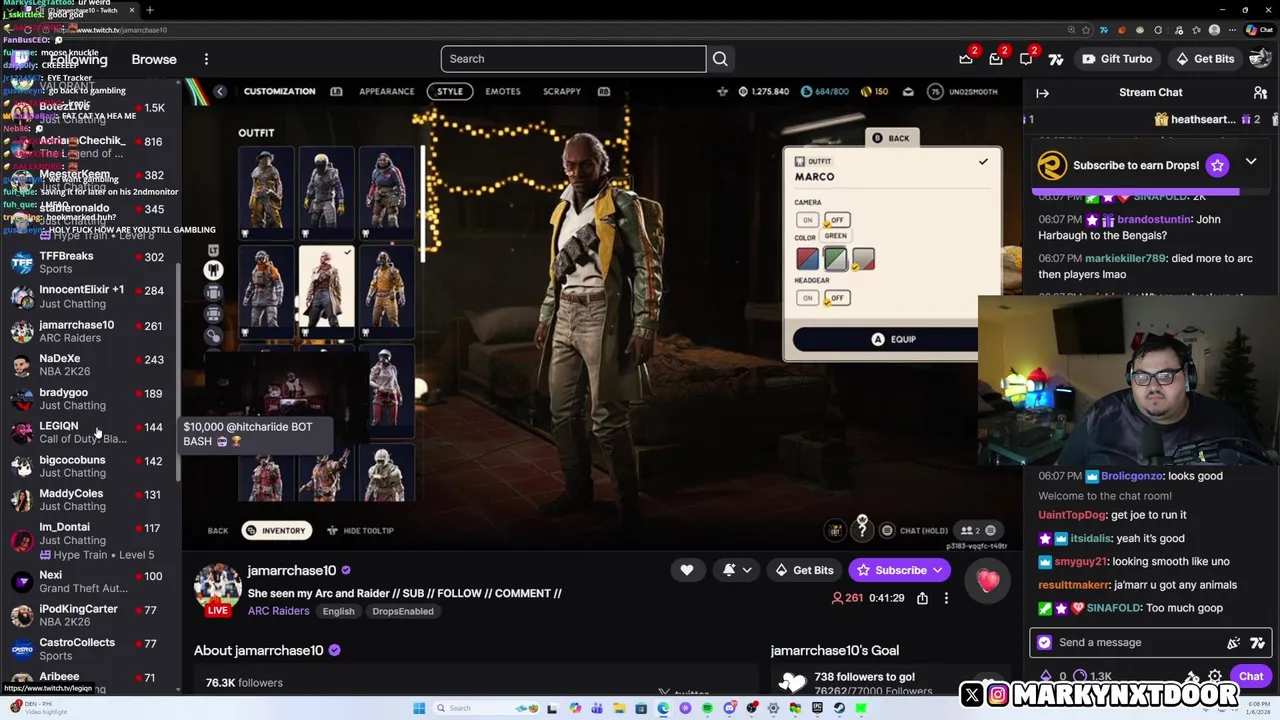Image resolution: width=1280 pixels, height=720 pixels.
Task: Collapse Stream Chat panel arrow
Action: tap(1042, 93)
